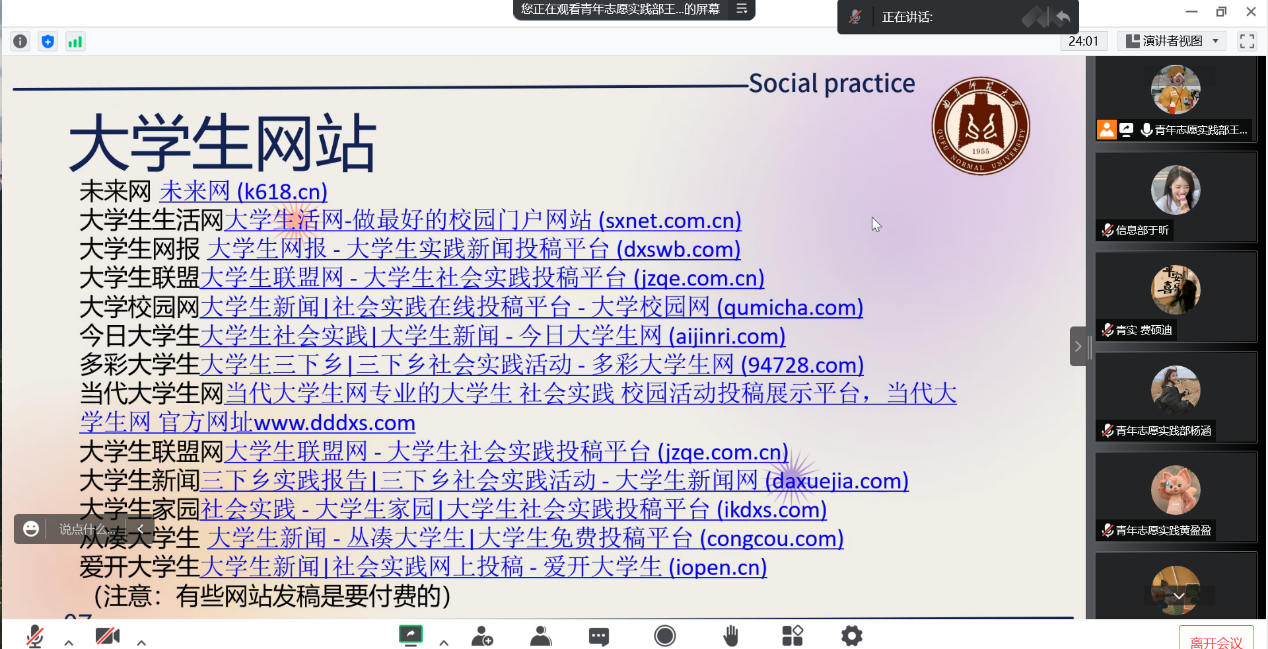Open the meeting info icon
The width and height of the screenshot is (1268, 649).
(20, 41)
